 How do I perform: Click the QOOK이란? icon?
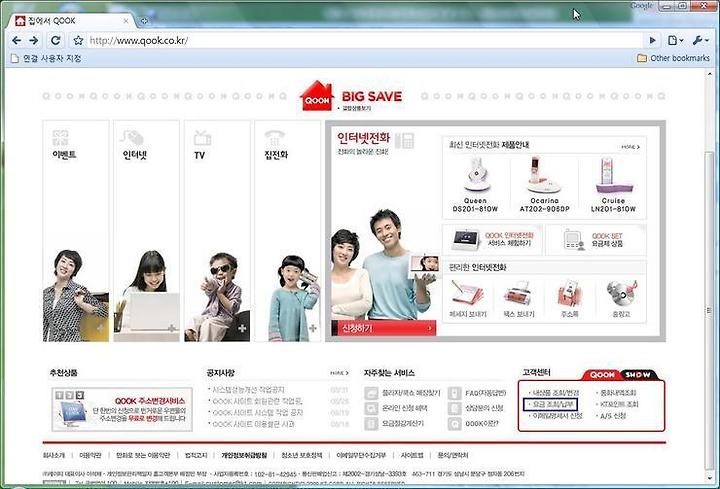(454, 423)
